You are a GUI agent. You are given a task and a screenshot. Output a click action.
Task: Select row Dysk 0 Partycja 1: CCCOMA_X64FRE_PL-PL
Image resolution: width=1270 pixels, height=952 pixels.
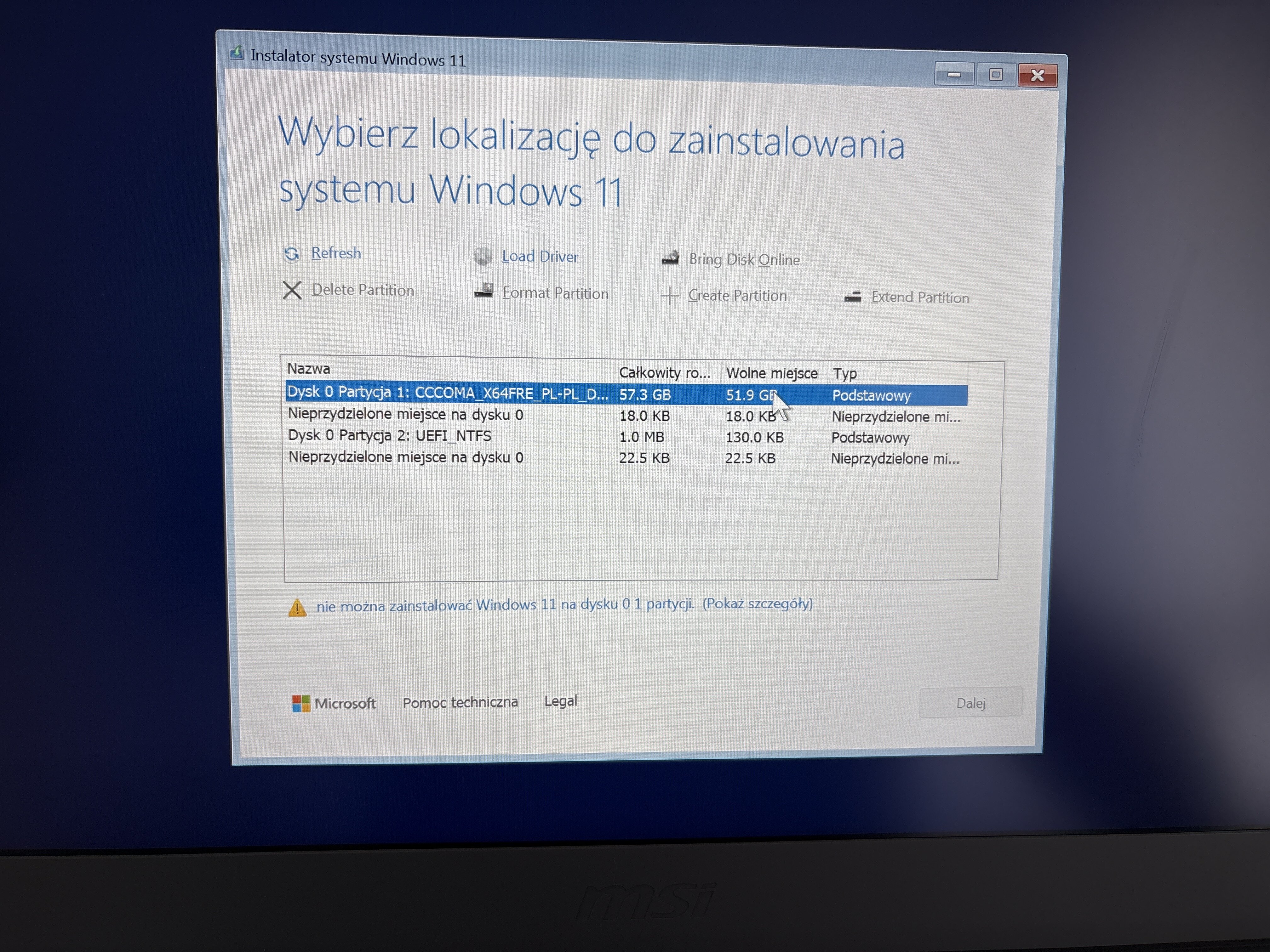pos(626,394)
